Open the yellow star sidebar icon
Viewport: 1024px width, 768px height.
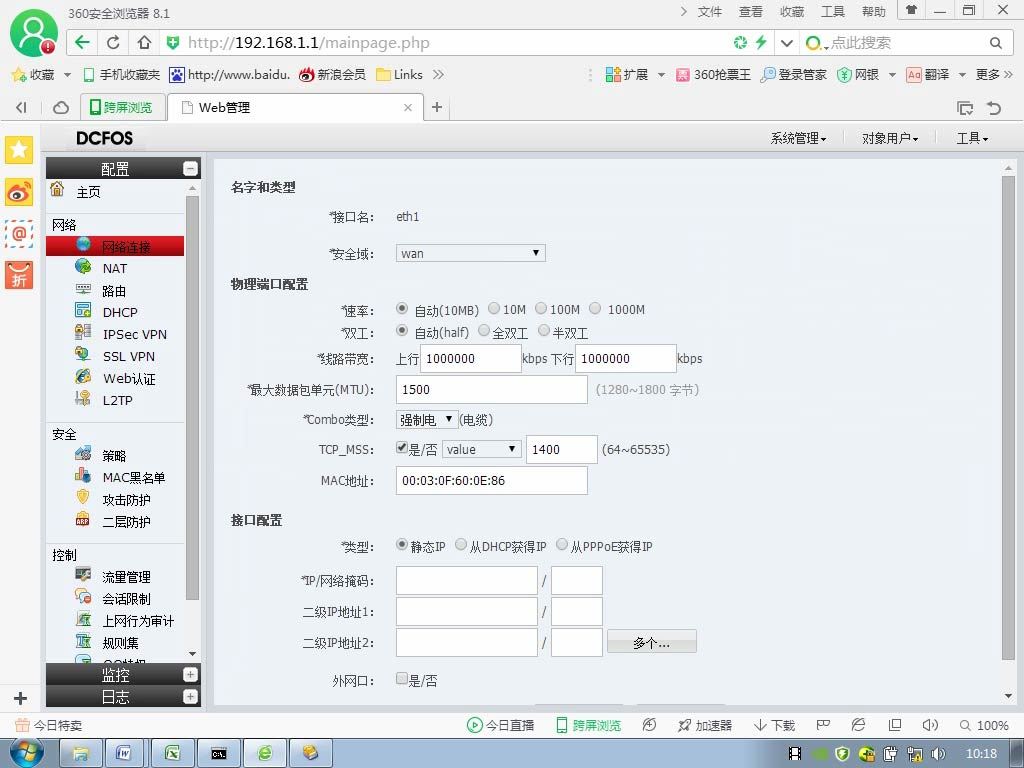[19, 150]
